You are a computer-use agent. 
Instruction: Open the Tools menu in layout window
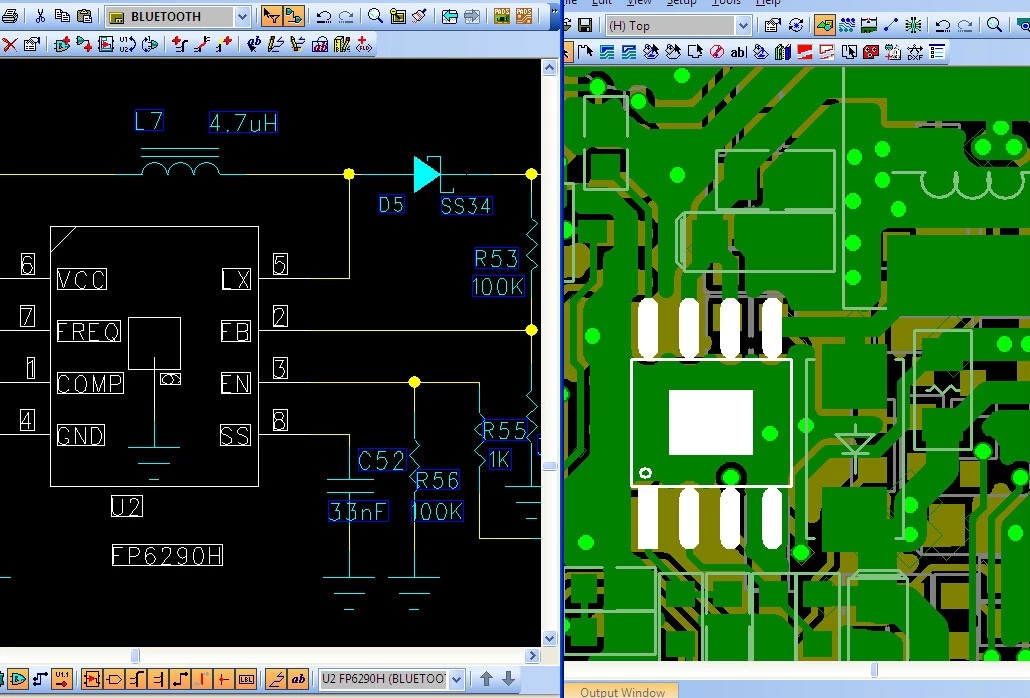coord(726,3)
